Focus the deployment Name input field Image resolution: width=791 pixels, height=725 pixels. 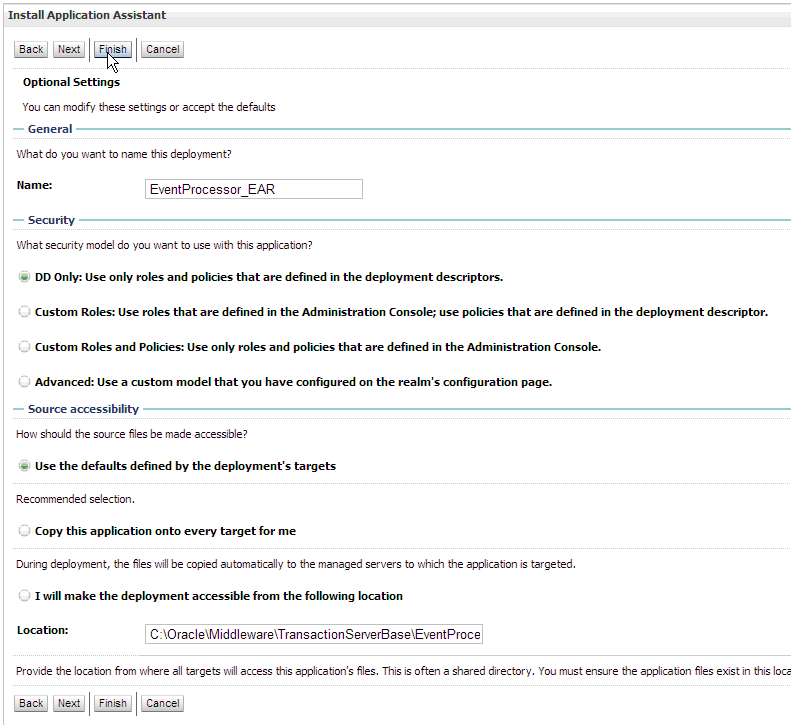[x=254, y=189]
